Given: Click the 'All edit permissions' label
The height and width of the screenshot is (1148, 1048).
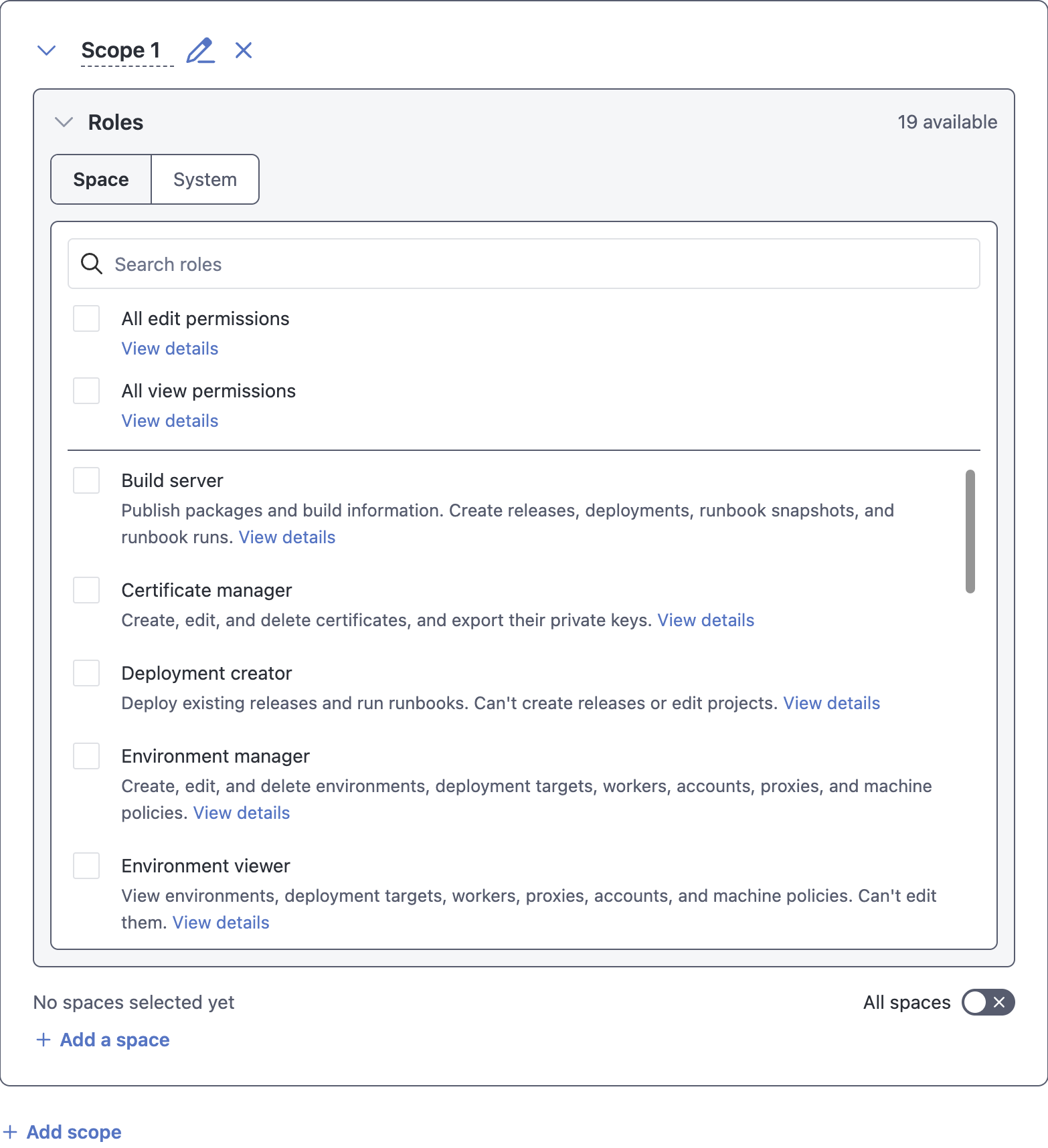Looking at the screenshot, I should click(x=205, y=318).
